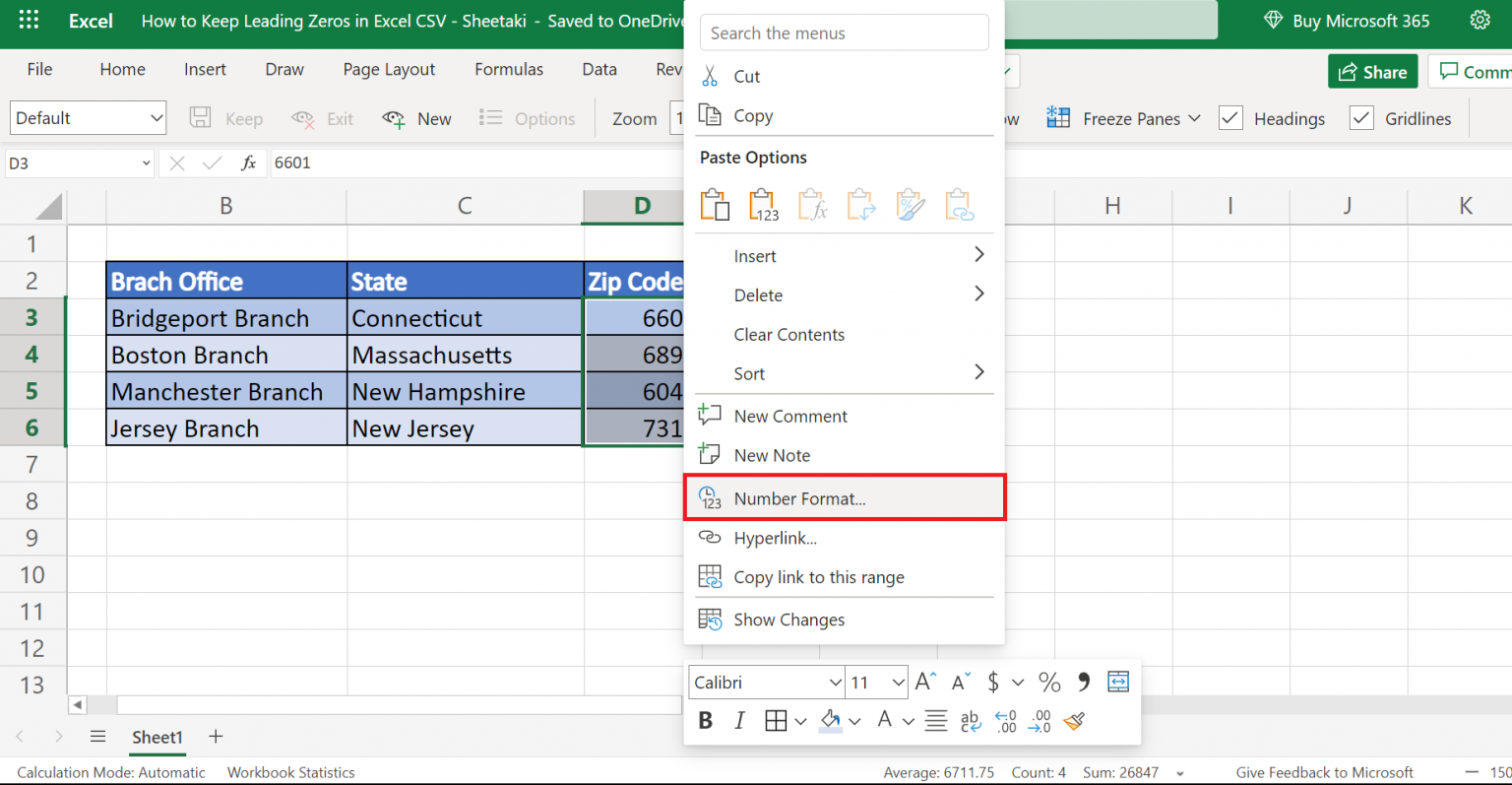Viewport: 1512px width, 785px height.
Task: Pick the fill color swatch
Action: point(832,720)
